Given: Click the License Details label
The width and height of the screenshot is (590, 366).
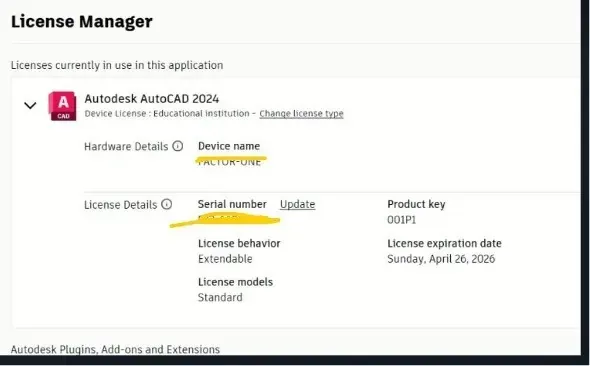Looking at the screenshot, I should click(120, 205).
